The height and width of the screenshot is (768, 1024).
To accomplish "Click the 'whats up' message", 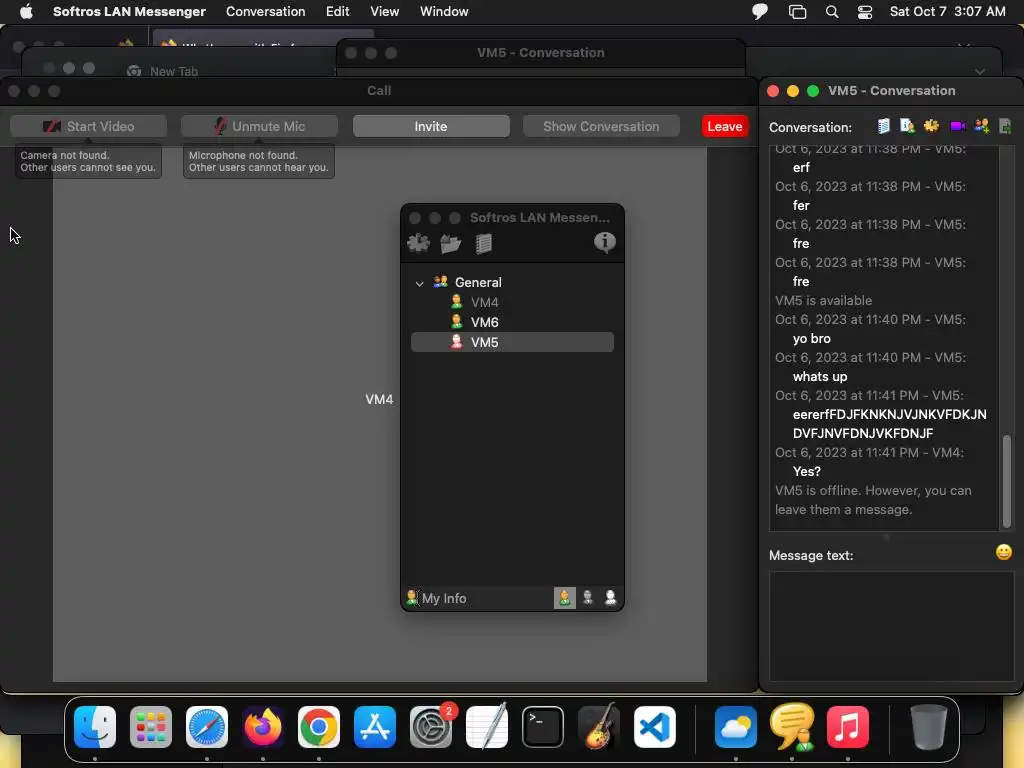I will 820,376.
